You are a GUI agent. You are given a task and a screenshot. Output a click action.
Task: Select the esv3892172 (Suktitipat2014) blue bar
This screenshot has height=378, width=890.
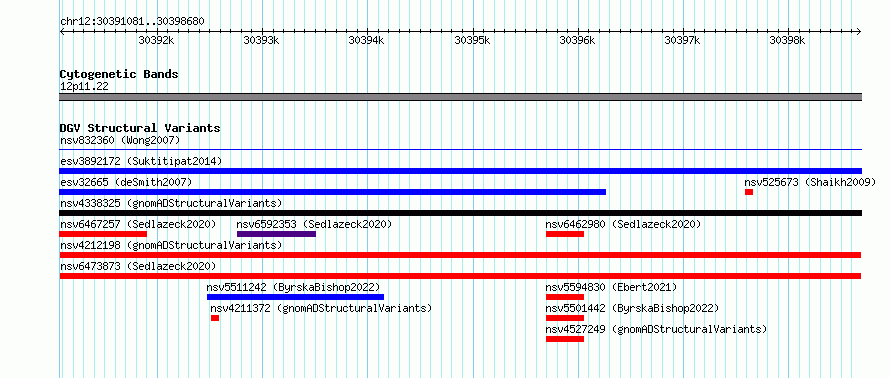pos(460,171)
